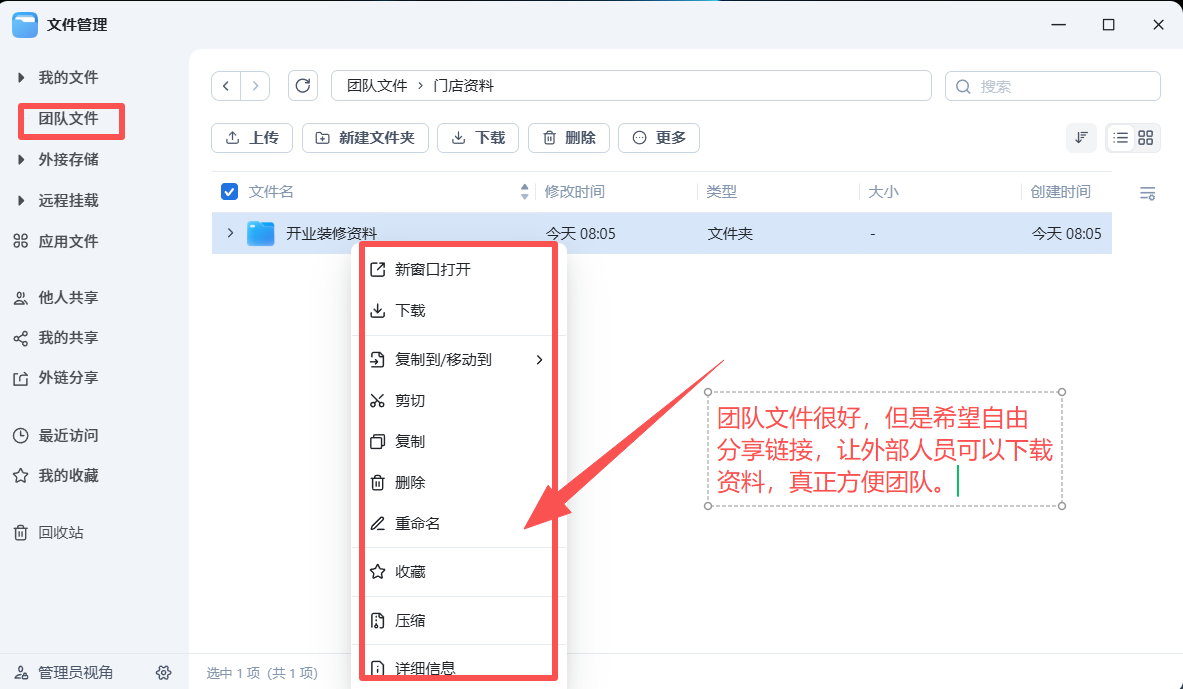1183x689 pixels.
Task: Go back with the left arrow button
Action: click(226, 86)
